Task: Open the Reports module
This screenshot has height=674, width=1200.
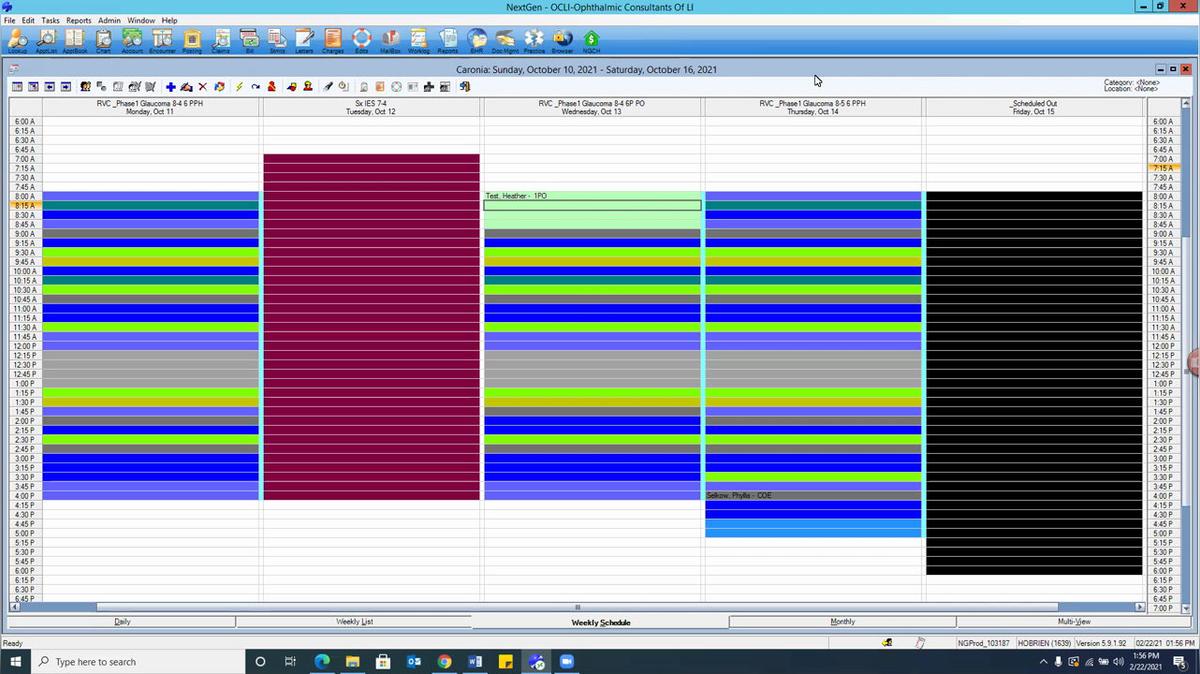Action: 446,40
